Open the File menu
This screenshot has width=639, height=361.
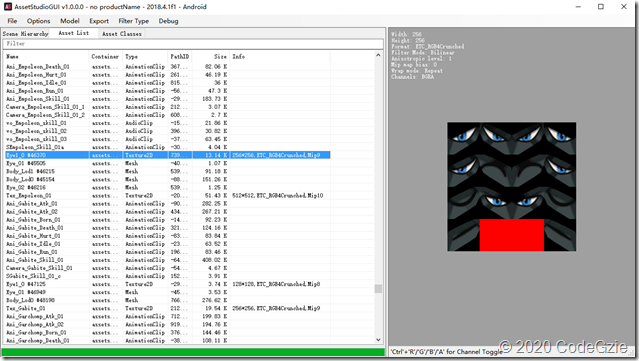pos(12,21)
